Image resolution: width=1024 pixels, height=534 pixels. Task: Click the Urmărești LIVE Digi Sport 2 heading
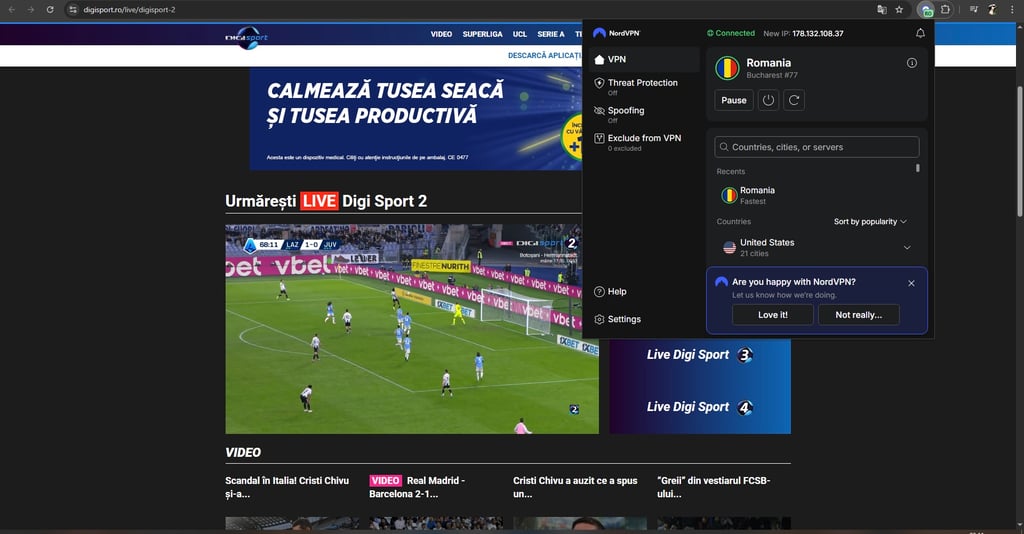pyautogui.click(x=326, y=201)
